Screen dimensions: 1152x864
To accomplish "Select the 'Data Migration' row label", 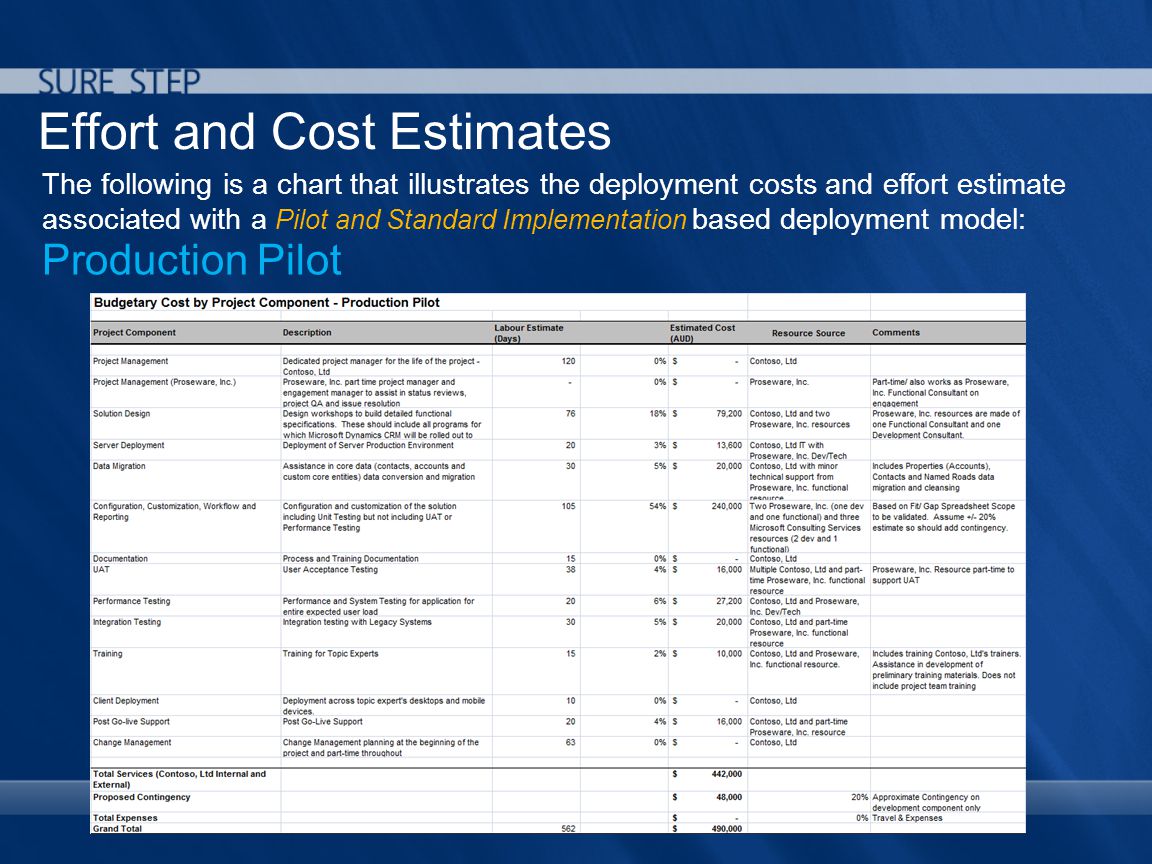I will (x=119, y=467).
